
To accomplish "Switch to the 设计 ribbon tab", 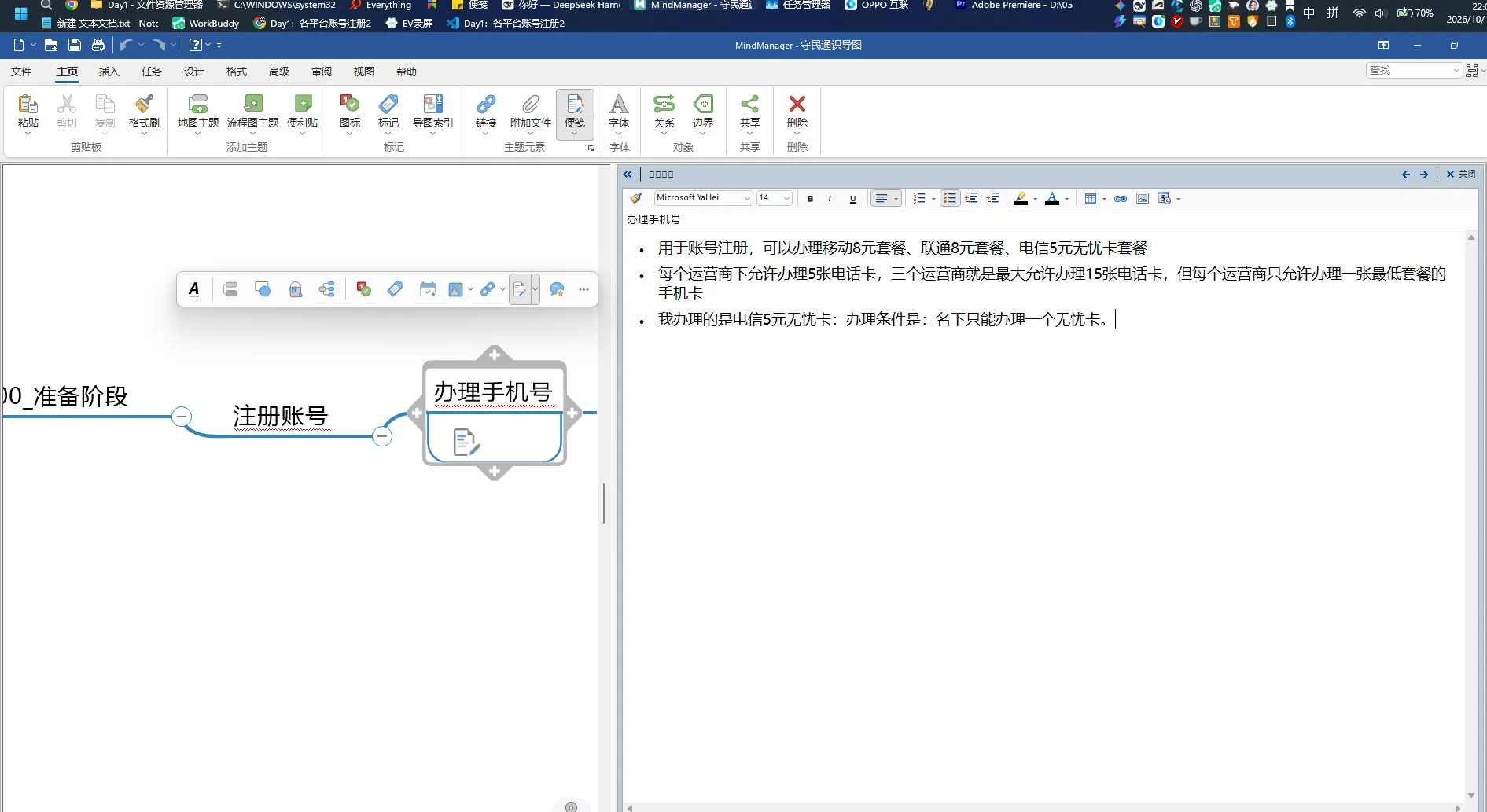I will [193, 72].
